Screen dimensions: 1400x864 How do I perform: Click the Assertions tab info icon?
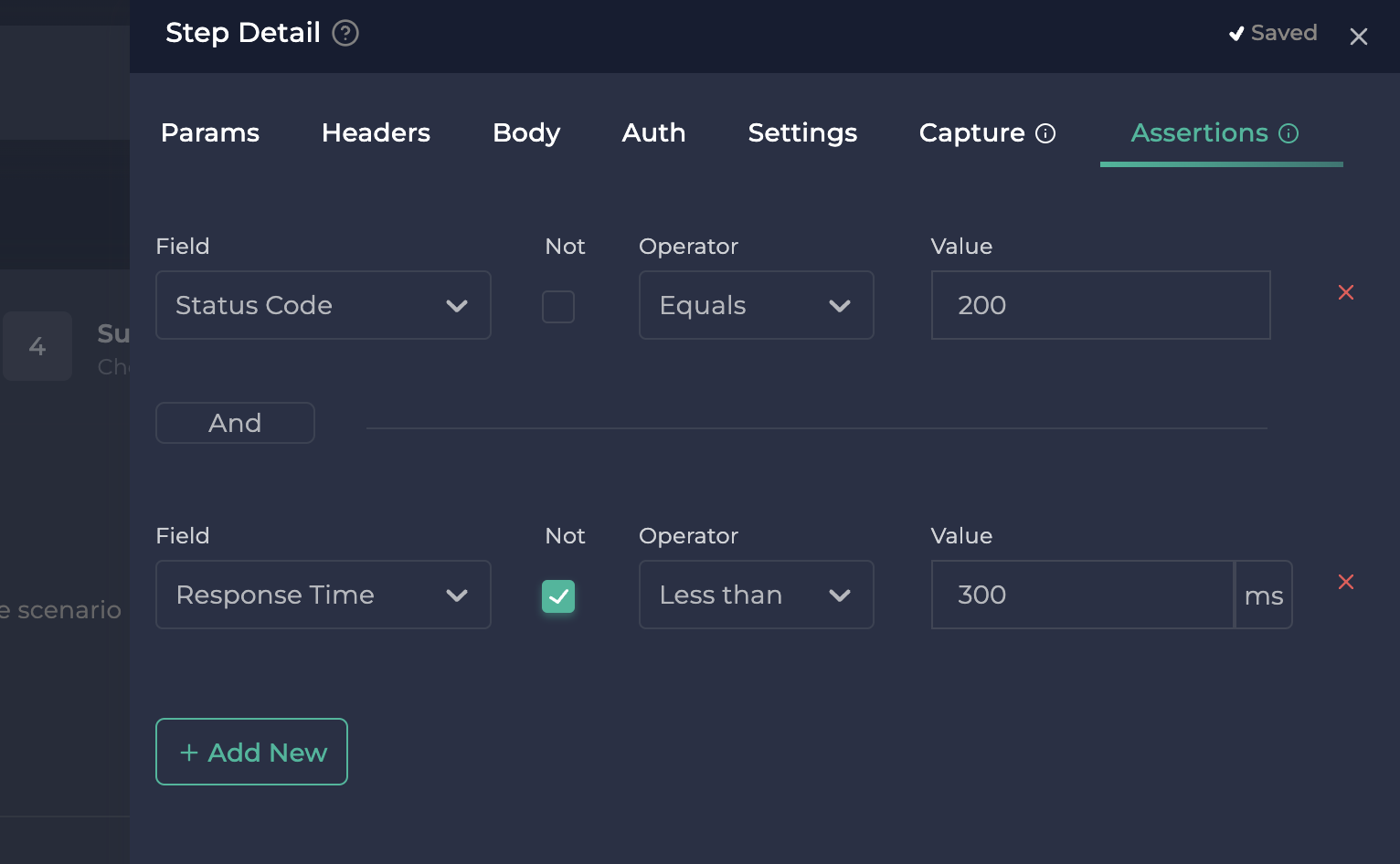click(1289, 133)
